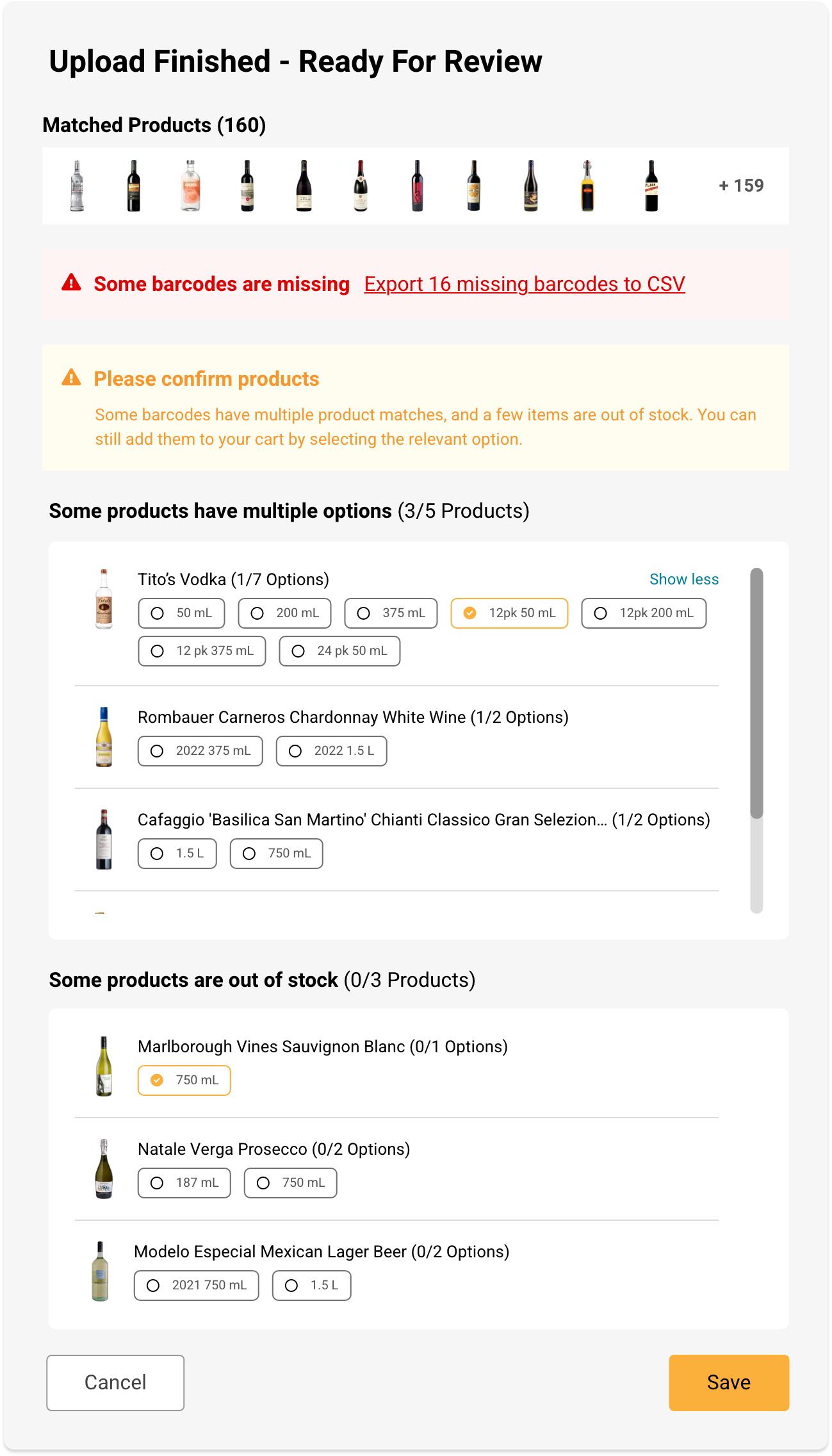Choose Rombauer 2022 1.5 L option
Image resolution: width=832 pixels, height=1456 pixels.
331,751
